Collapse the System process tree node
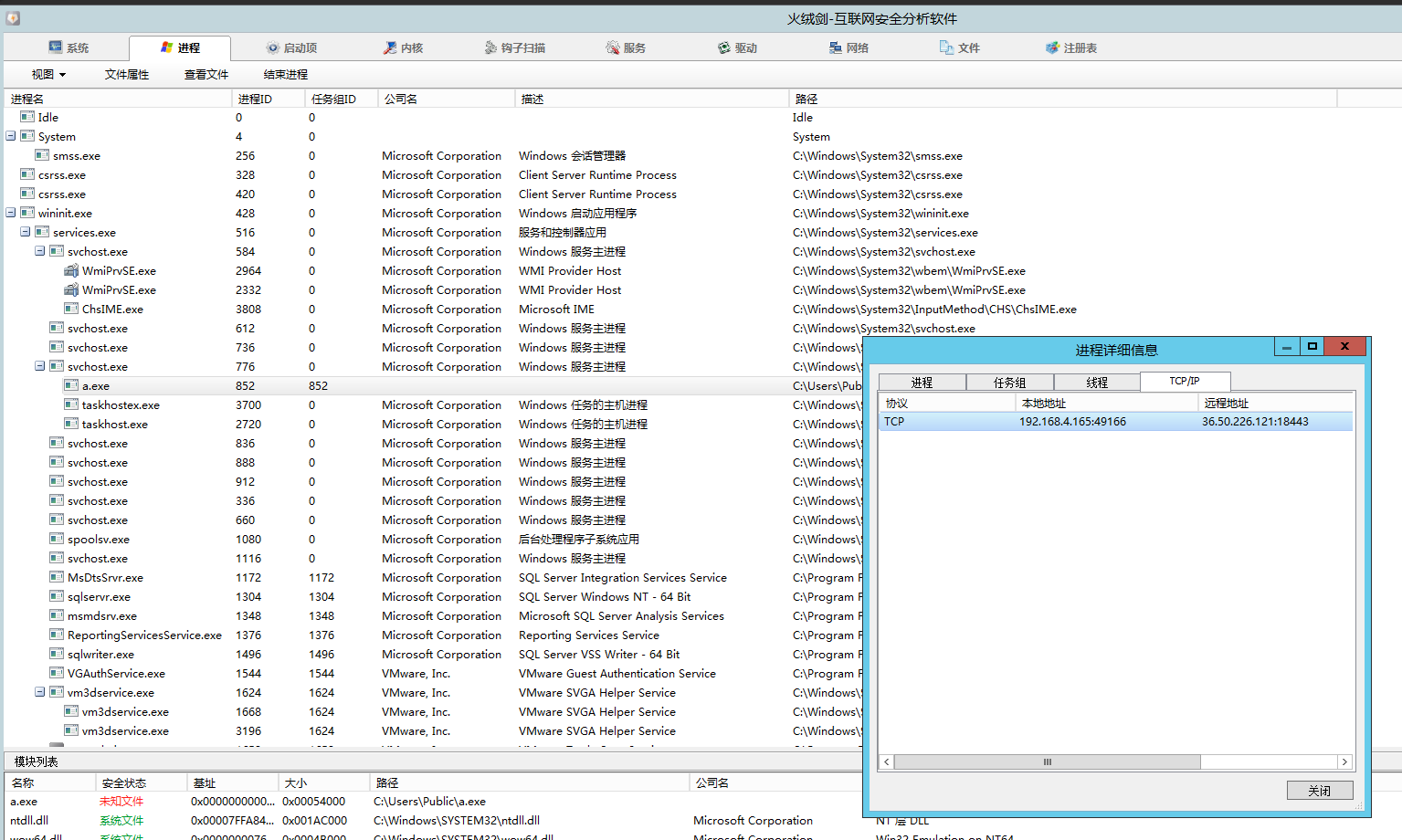The image size is (1402, 840). pos(11,136)
